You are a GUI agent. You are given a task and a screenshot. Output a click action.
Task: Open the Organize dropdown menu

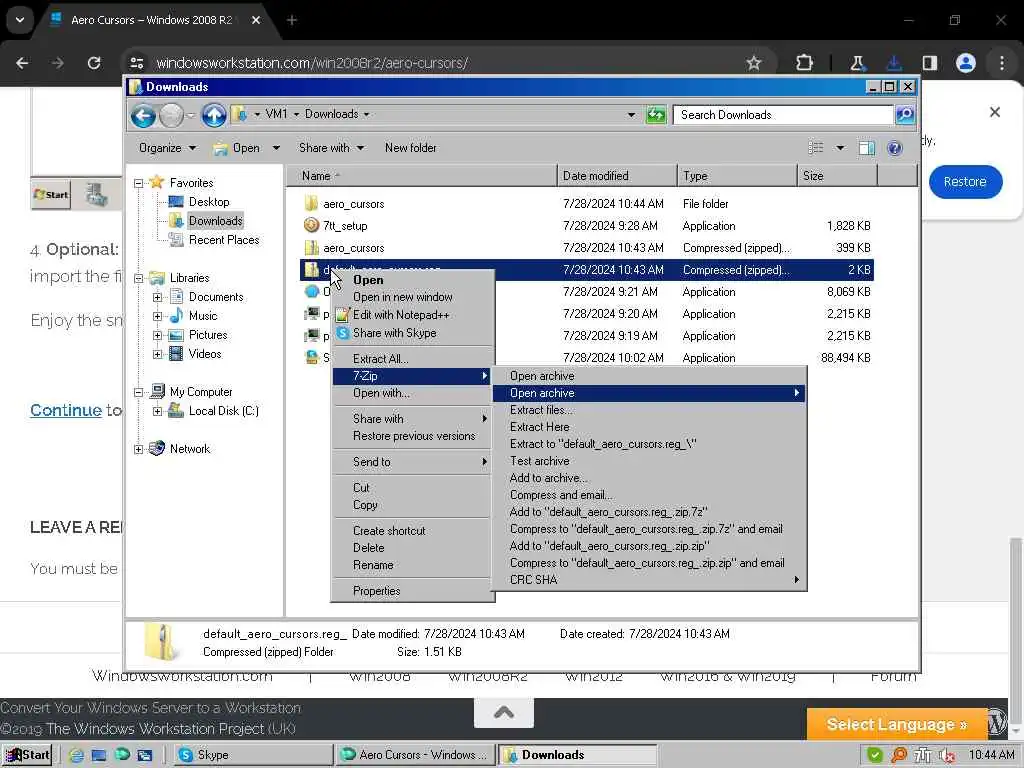click(x=167, y=148)
